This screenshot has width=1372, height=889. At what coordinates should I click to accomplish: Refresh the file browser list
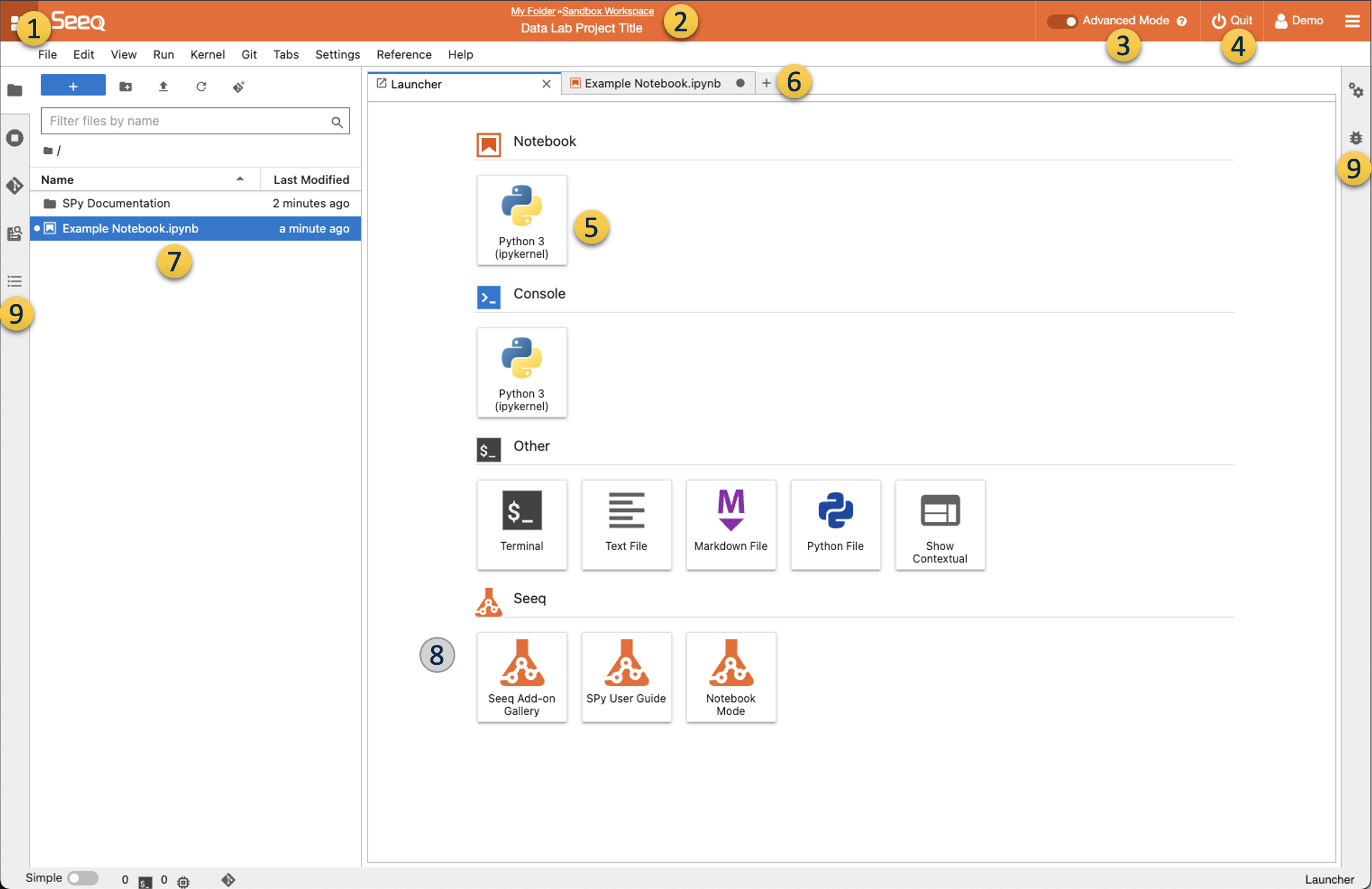tap(201, 87)
